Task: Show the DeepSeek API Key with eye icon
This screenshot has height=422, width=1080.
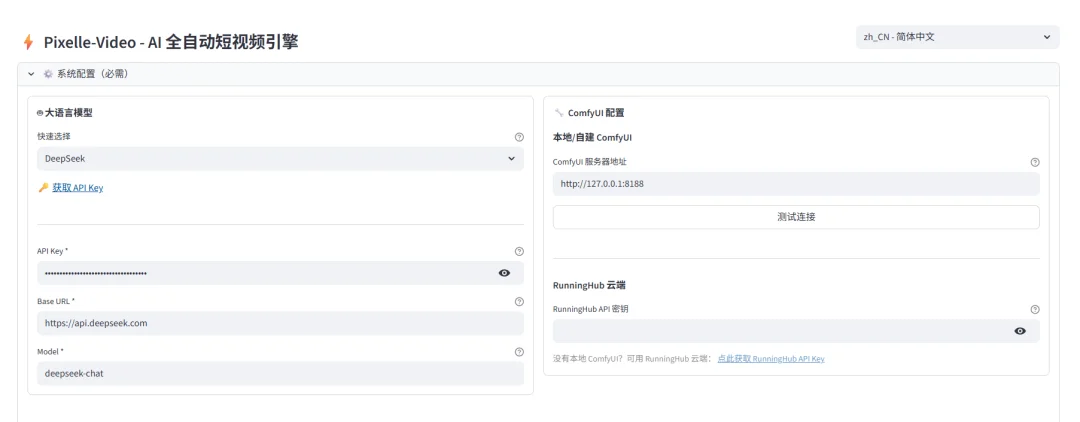Action: 504,273
